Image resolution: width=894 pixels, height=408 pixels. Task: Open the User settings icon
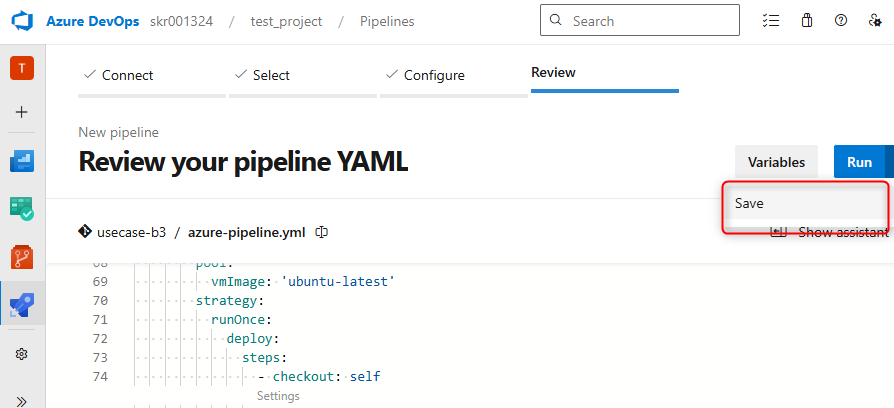point(875,21)
